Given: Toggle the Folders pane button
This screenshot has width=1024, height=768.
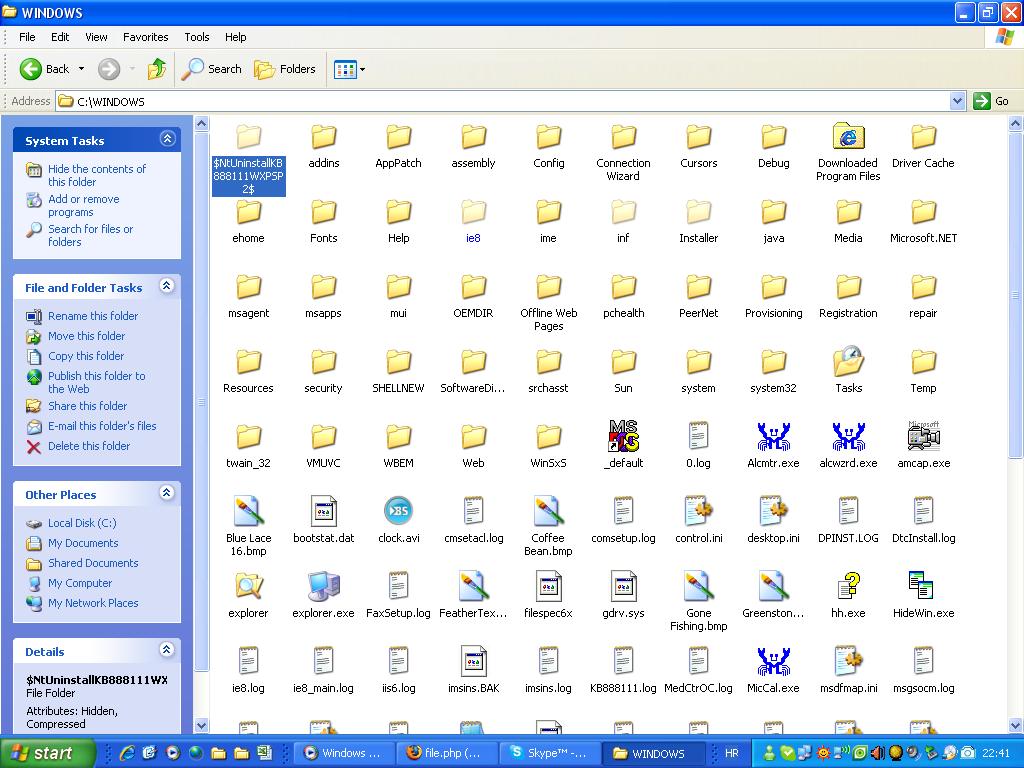Looking at the screenshot, I should (x=285, y=69).
